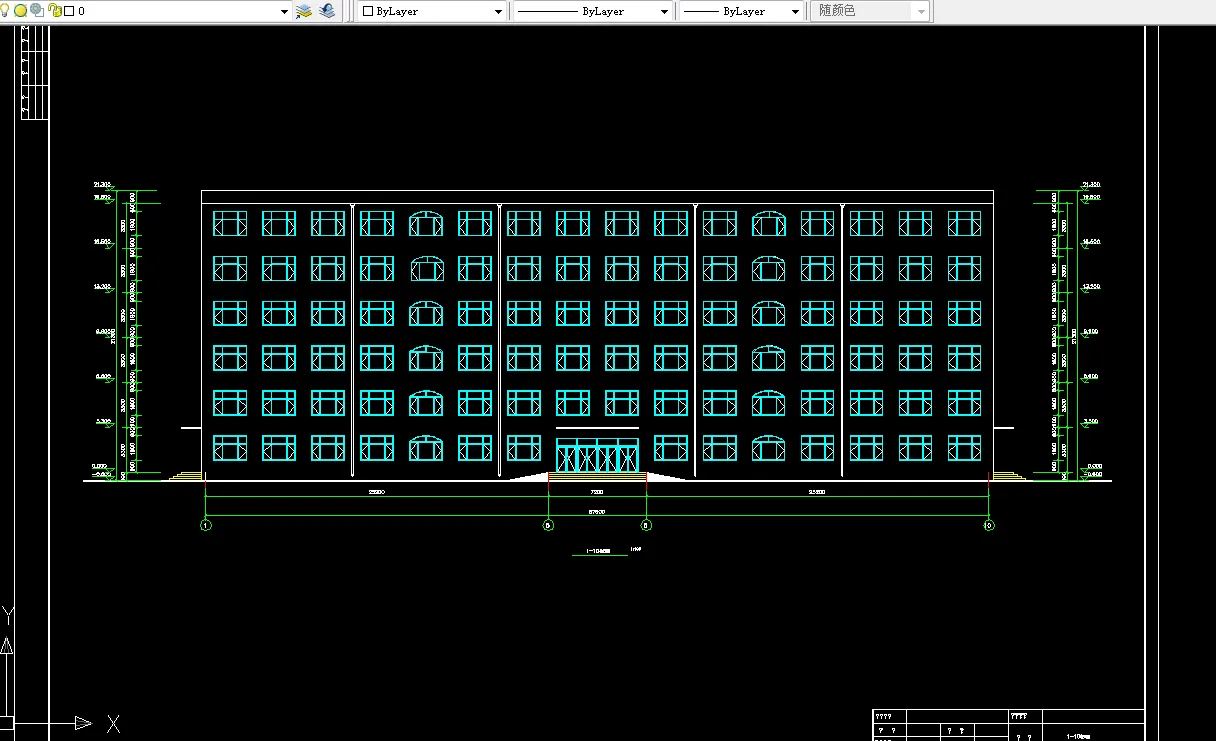Click the ByLayer color swatch box
Image resolution: width=1216 pixels, height=741 pixels.
click(368, 11)
